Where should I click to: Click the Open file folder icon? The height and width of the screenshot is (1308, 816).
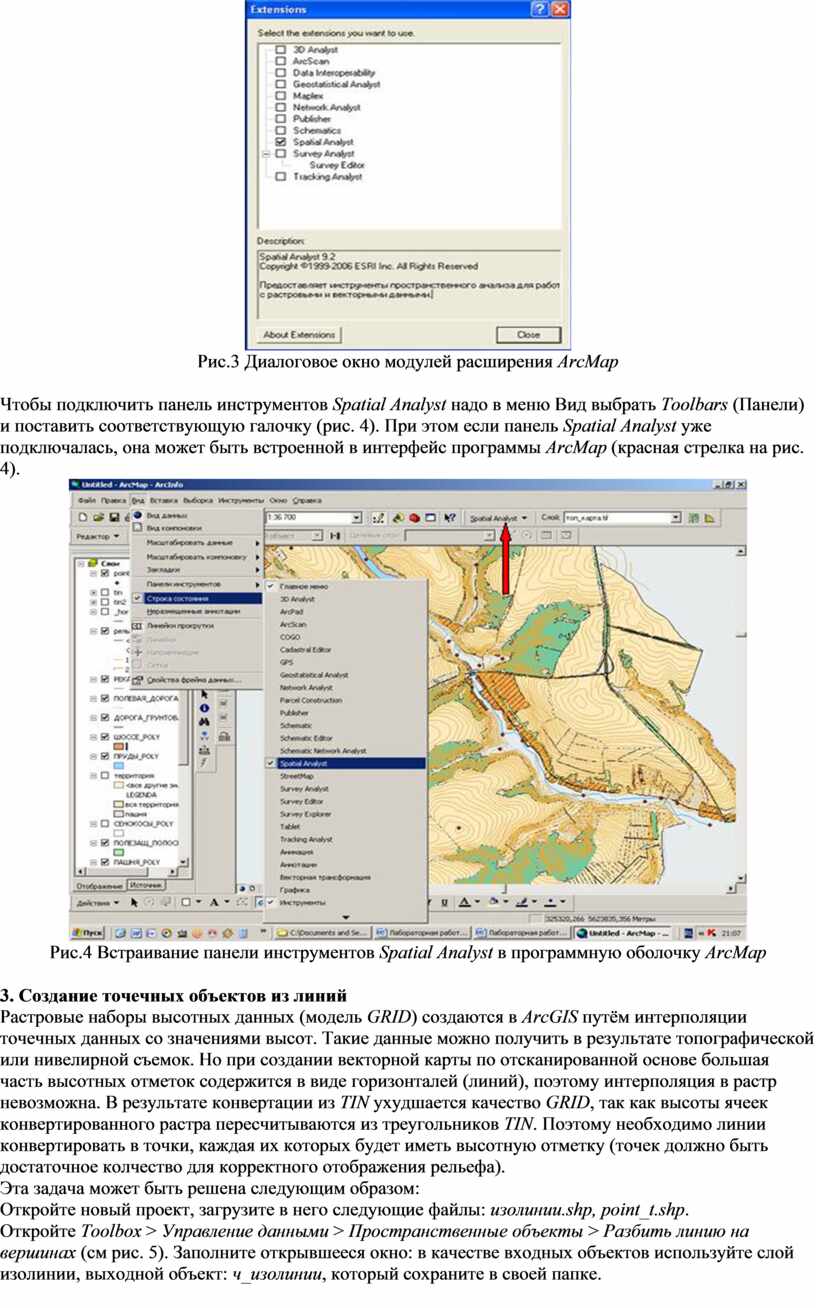pyautogui.click(x=98, y=518)
